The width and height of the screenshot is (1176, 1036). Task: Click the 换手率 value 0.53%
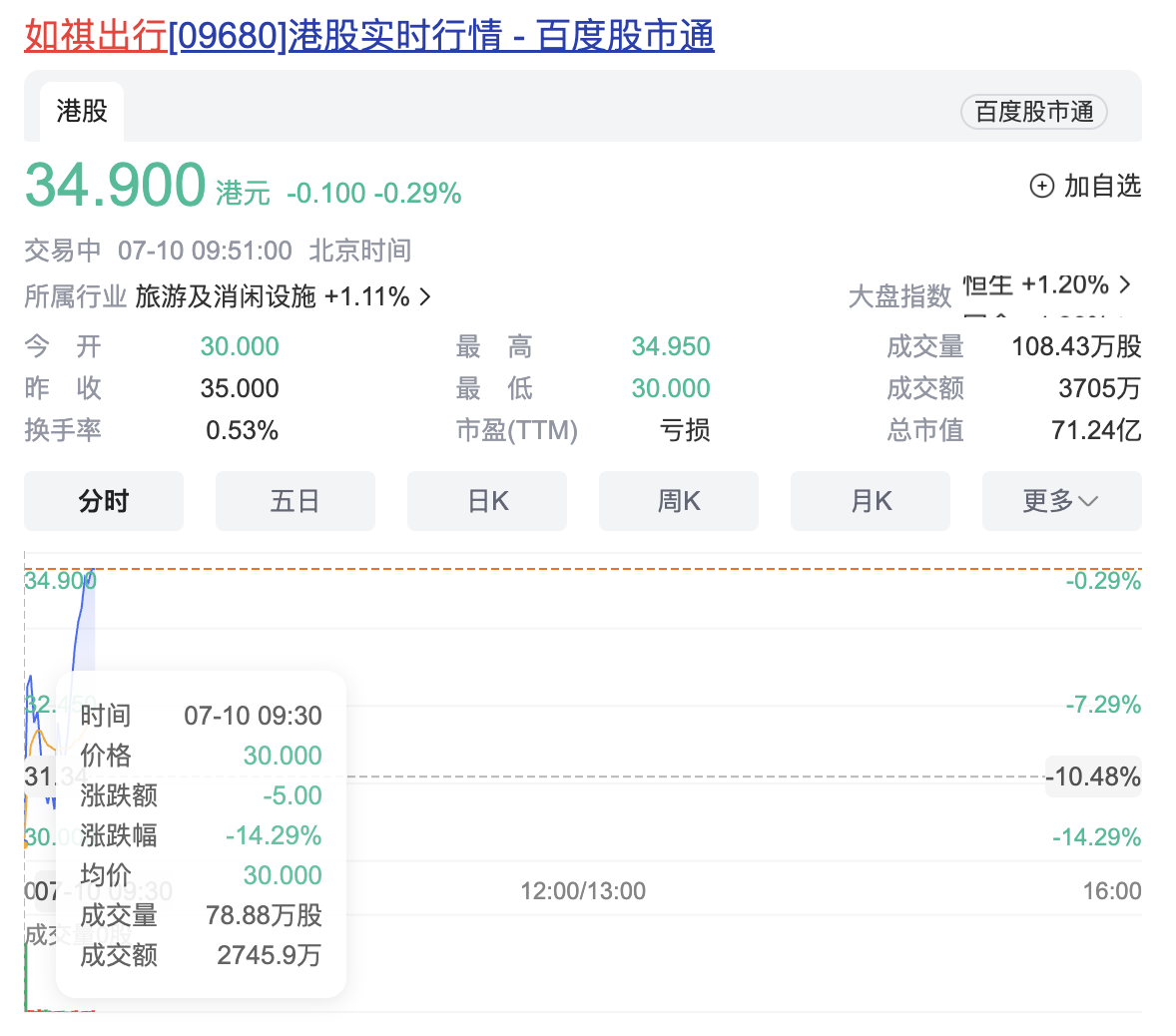click(242, 430)
